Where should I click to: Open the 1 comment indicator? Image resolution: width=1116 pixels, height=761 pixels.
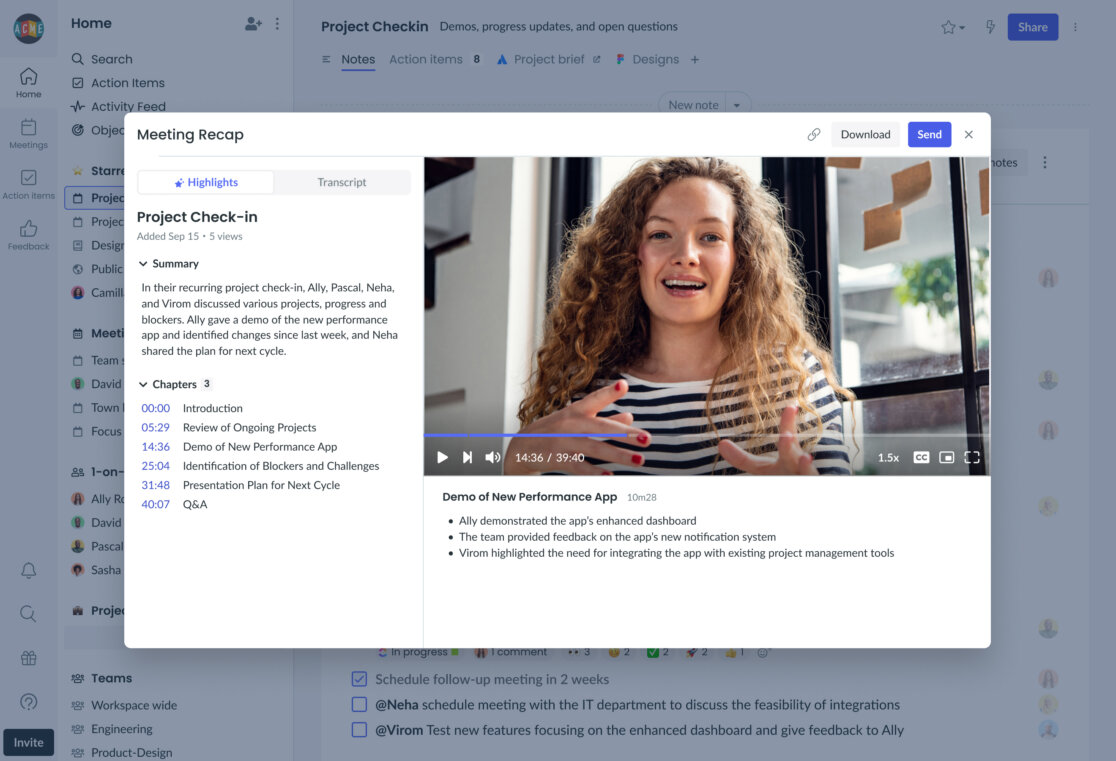511,652
